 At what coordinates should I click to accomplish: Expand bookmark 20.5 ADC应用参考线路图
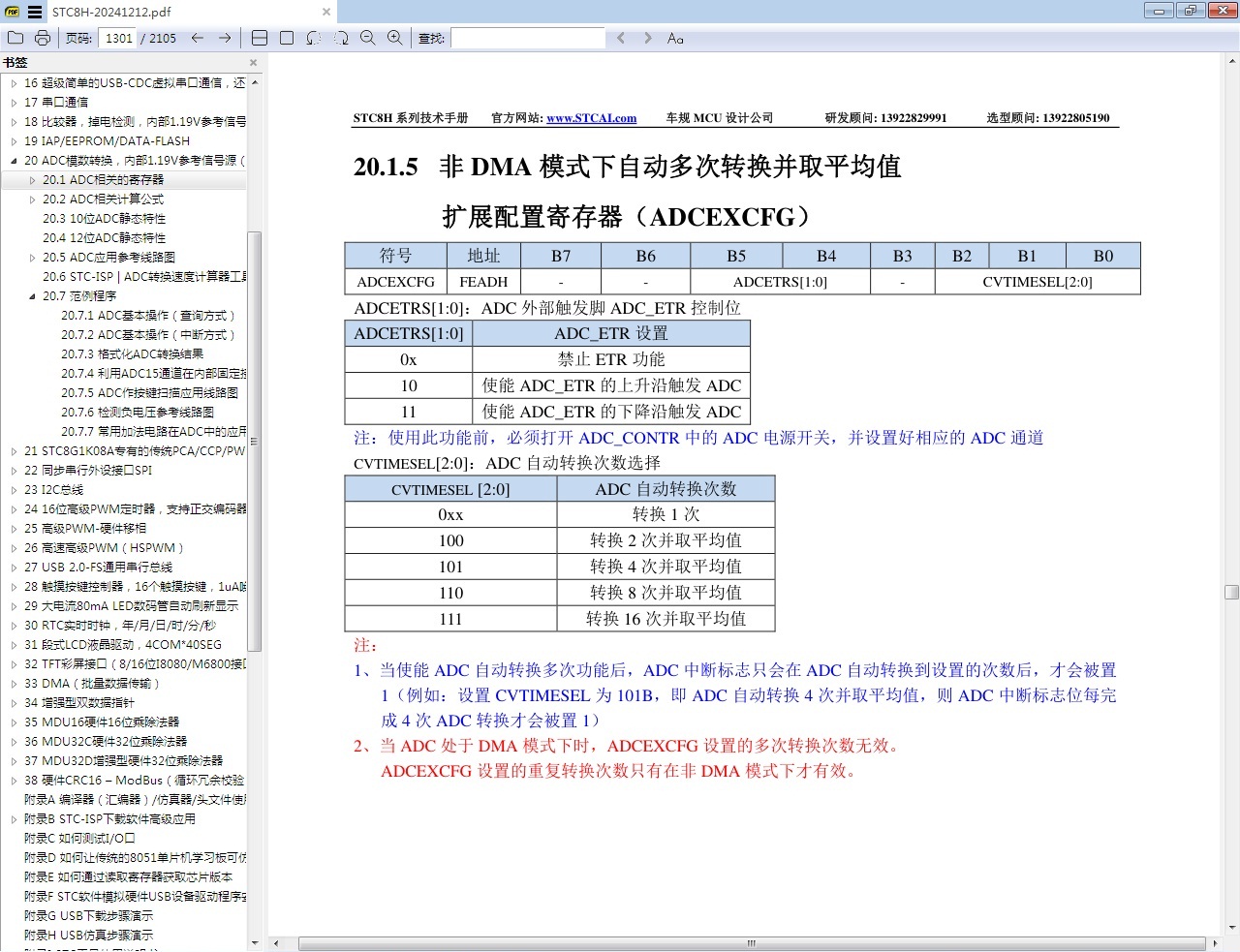(32, 258)
